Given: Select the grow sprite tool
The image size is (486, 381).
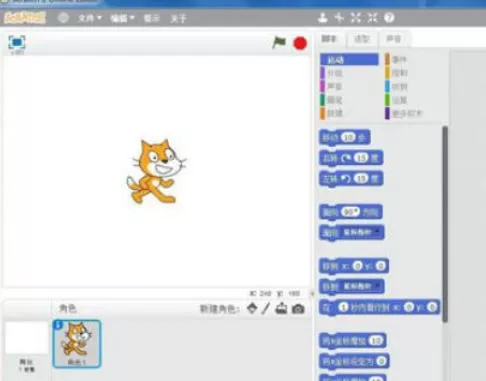Looking at the screenshot, I should 356,18.
